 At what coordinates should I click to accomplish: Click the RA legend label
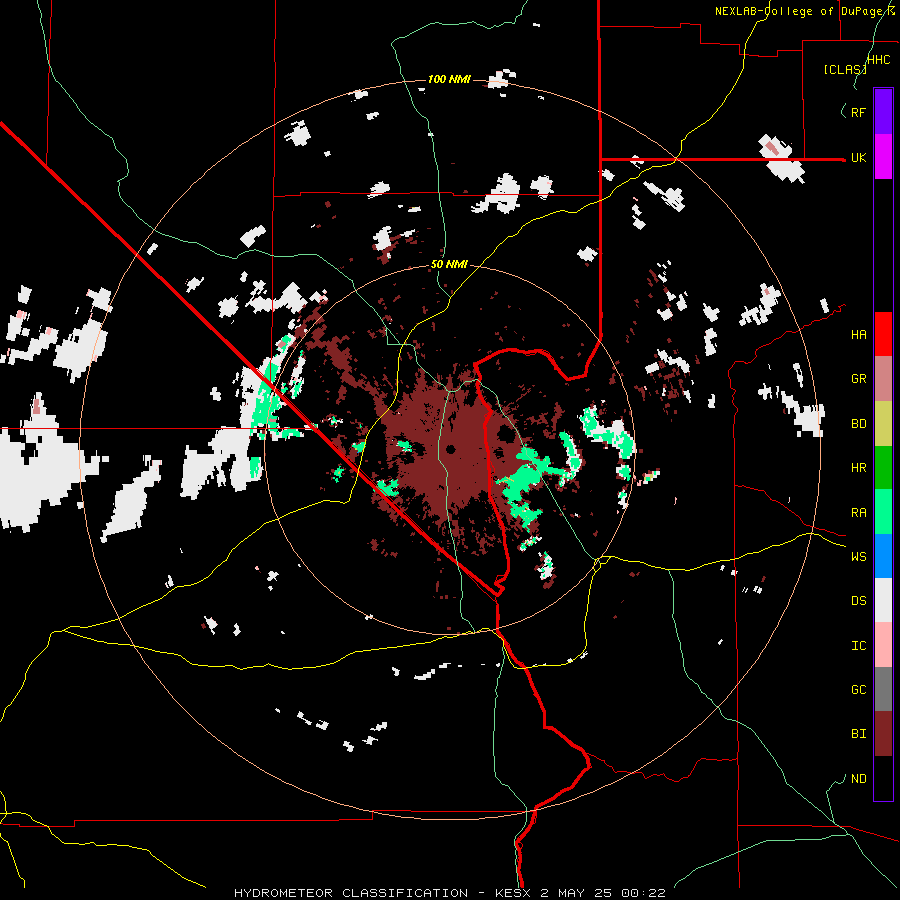point(858,513)
